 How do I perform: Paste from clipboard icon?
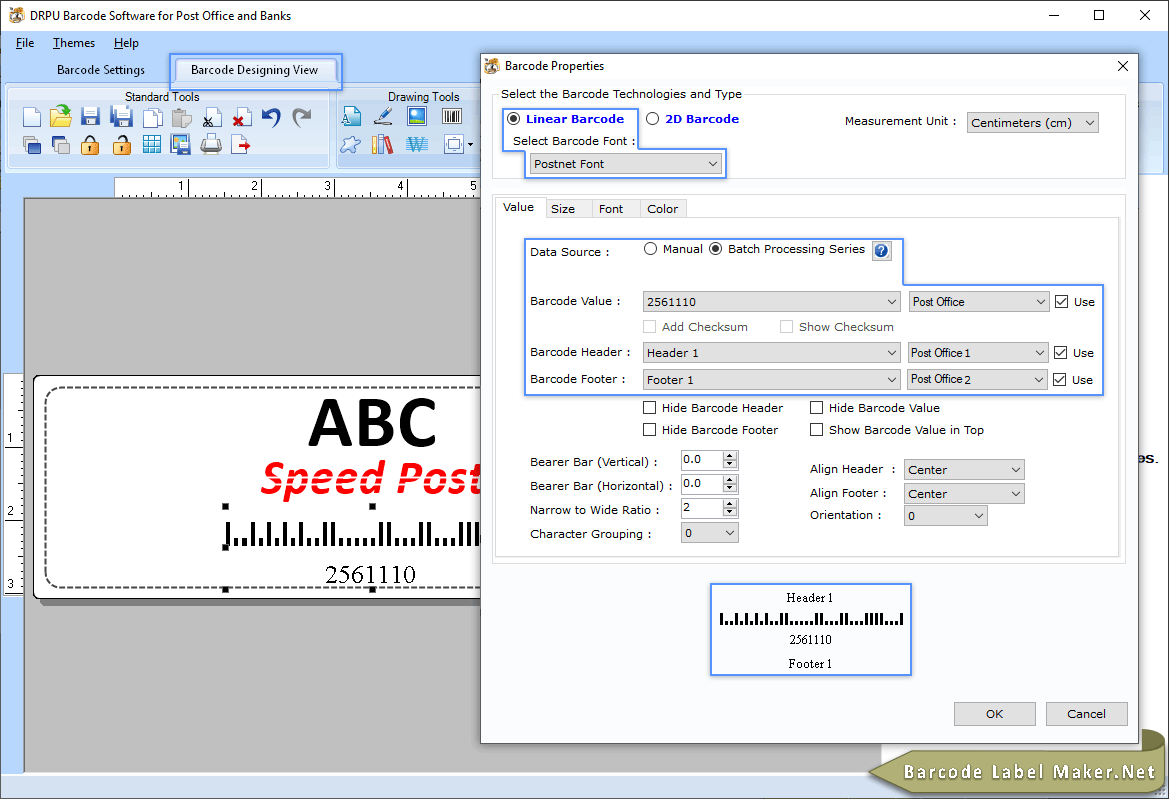tap(181, 118)
